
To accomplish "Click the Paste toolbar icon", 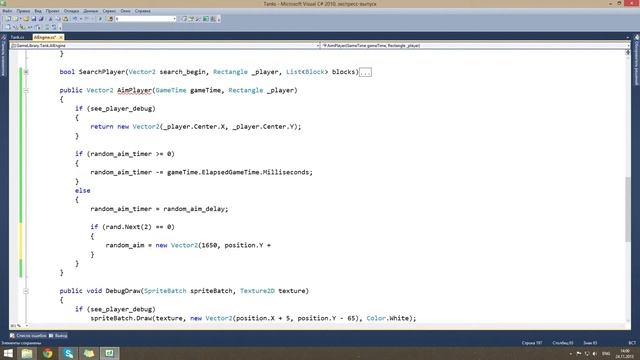I will [x=65, y=19].
